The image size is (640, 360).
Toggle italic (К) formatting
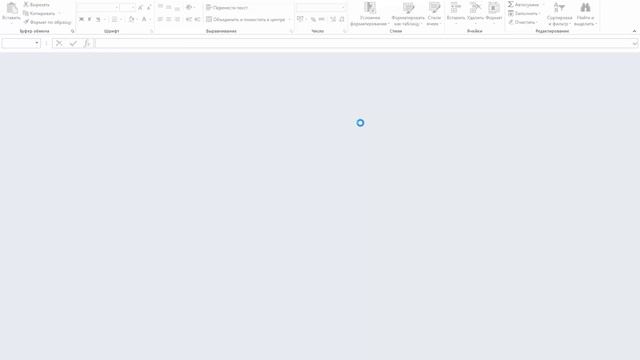click(89, 19)
